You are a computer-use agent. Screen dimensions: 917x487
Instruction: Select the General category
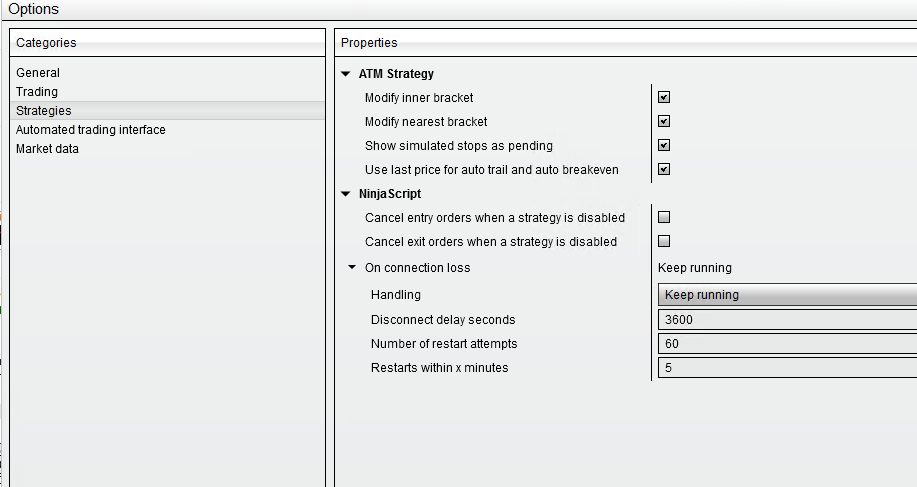click(38, 73)
